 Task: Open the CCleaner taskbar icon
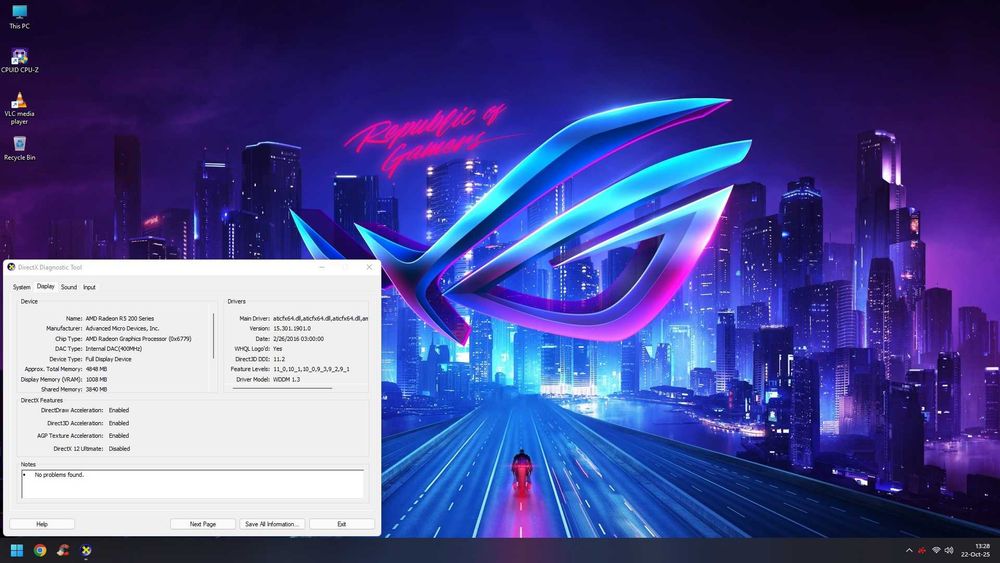62,550
